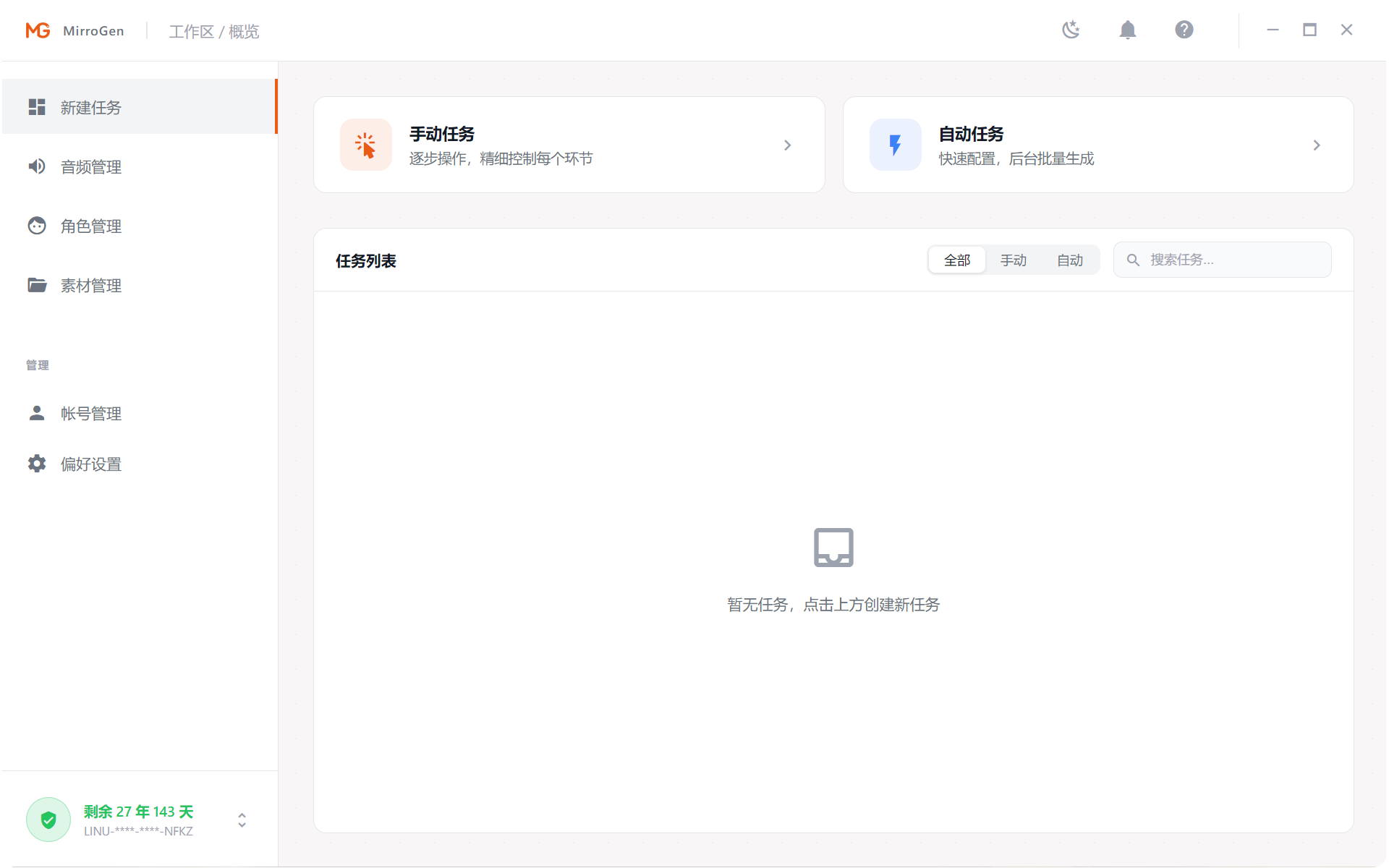1389x868 pixels.
Task: Expand the 手动任务 card chevron
Action: point(788,145)
